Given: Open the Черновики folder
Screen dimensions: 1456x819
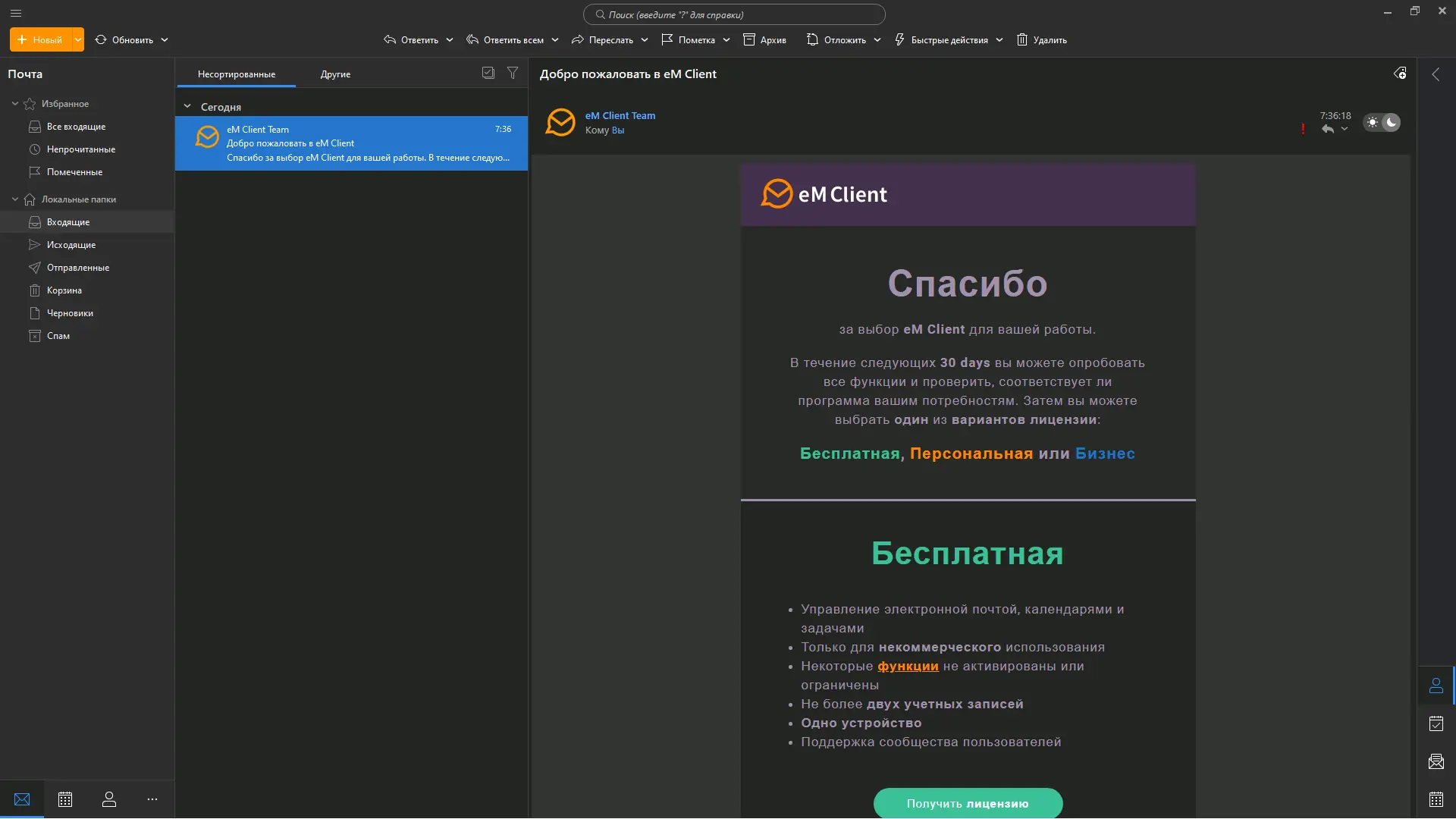Looking at the screenshot, I should (70, 313).
